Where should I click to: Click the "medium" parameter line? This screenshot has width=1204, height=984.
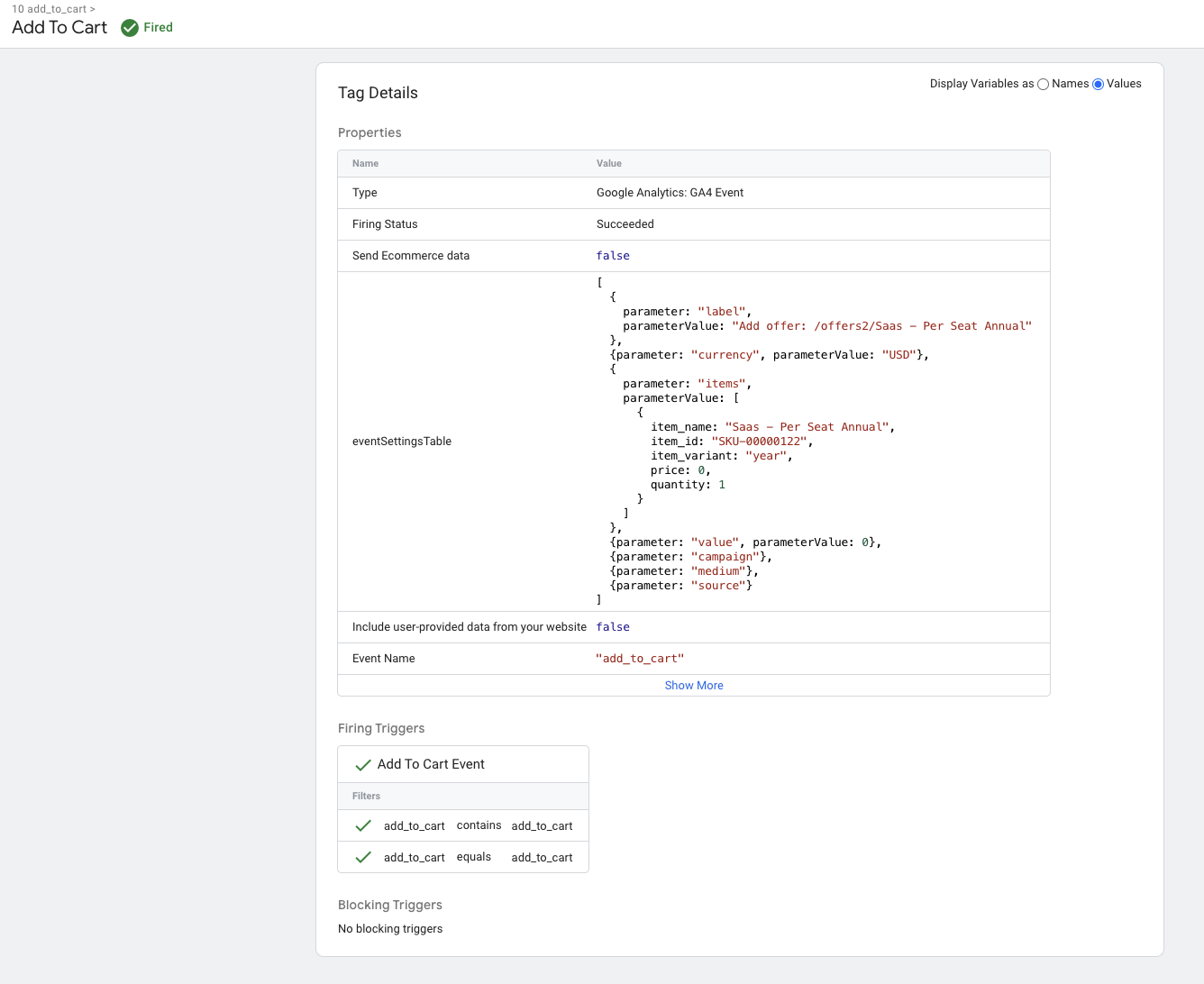click(684, 571)
